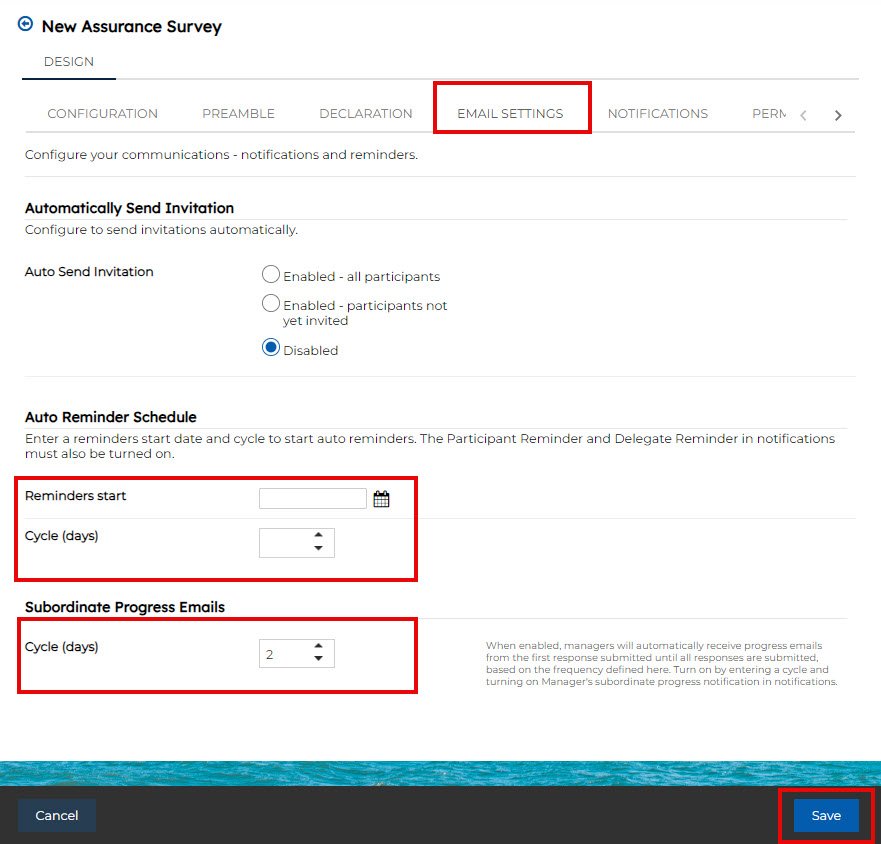
Task: Decrease the Auto Reminder cycle days
Action: point(318,549)
